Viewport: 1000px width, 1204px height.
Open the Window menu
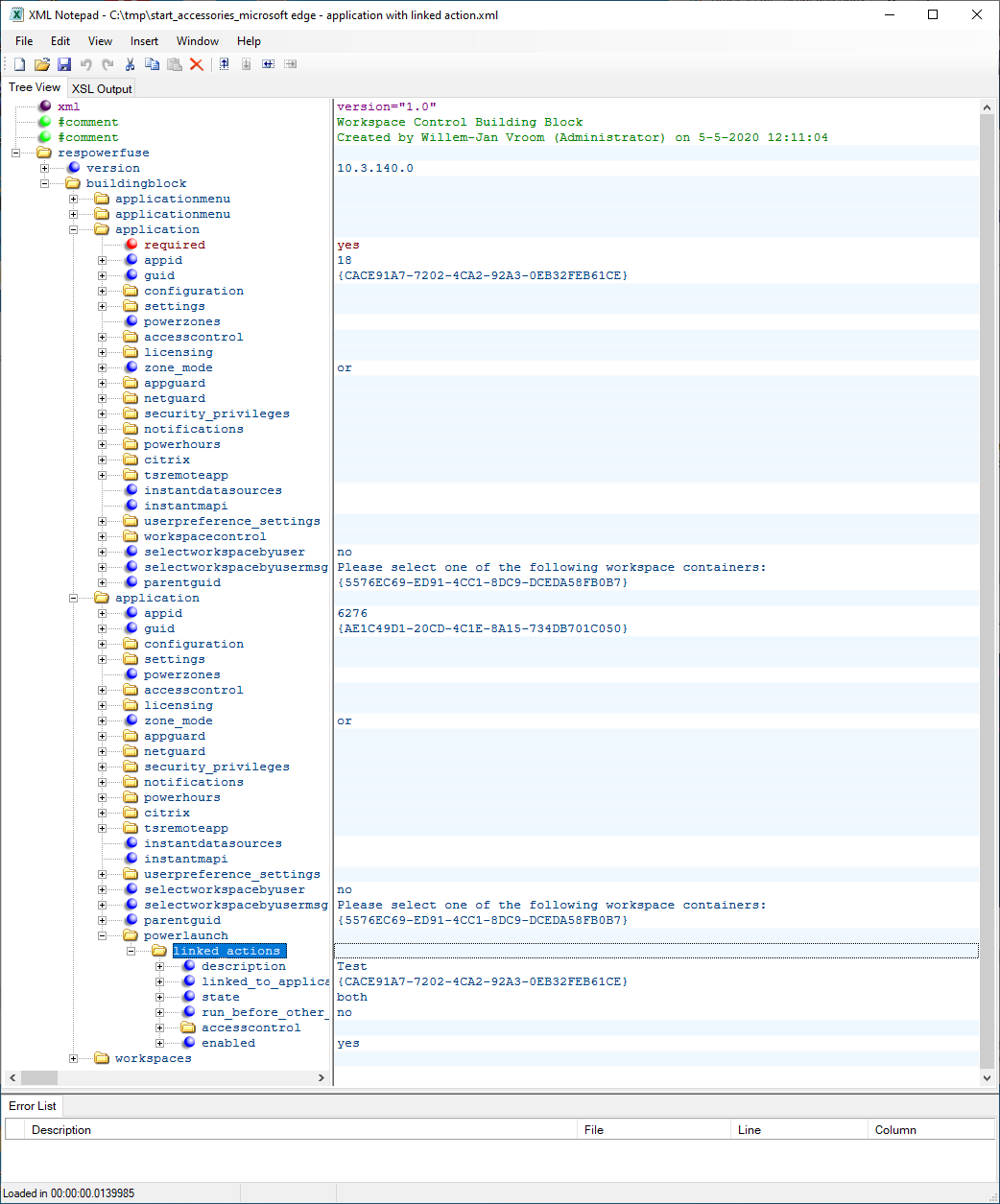(197, 41)
